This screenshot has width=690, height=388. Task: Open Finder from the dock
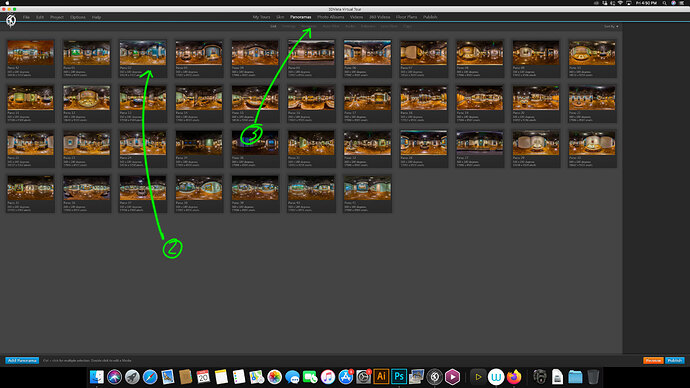point(96,377)
